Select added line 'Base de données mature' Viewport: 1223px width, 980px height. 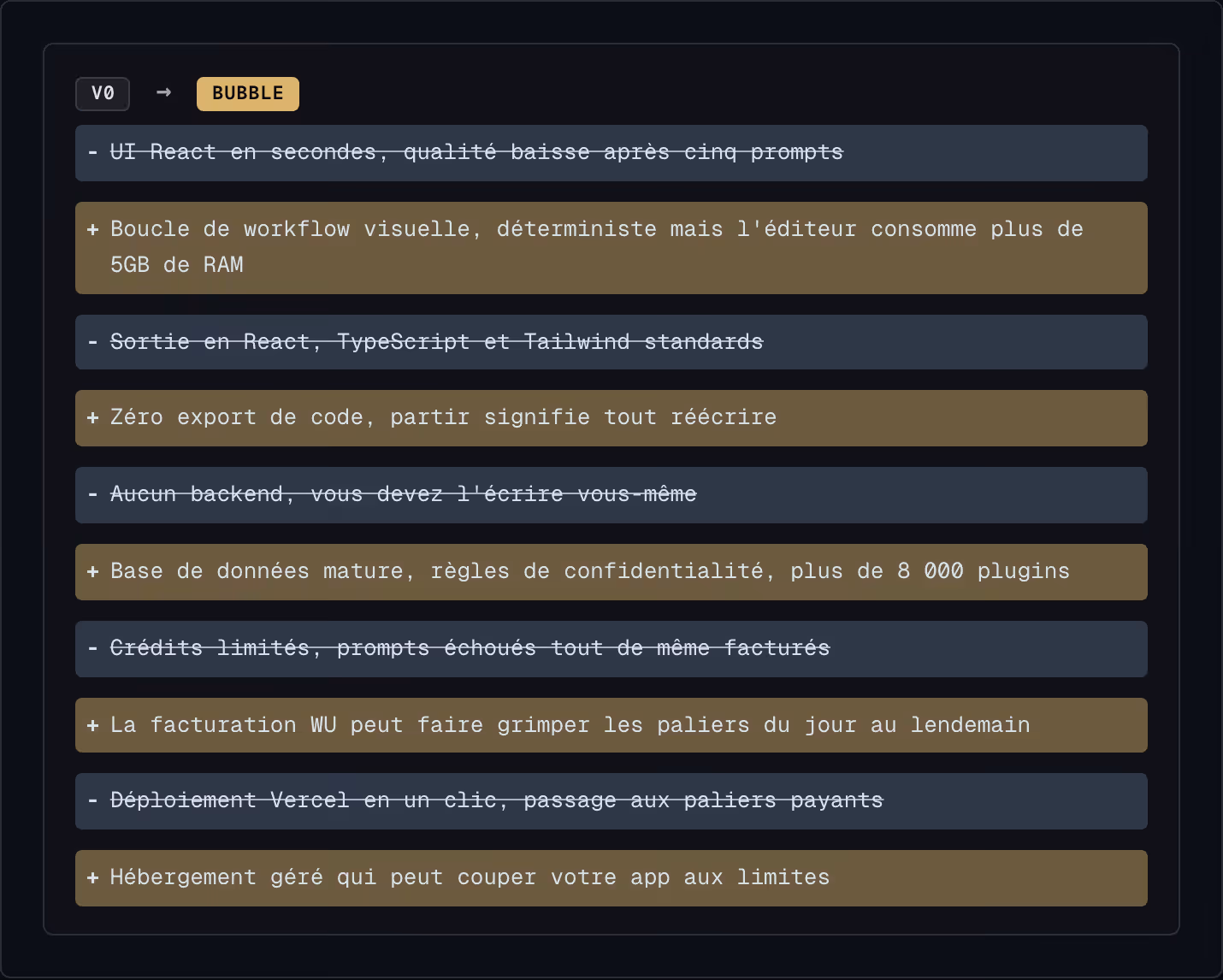(611, 572)
